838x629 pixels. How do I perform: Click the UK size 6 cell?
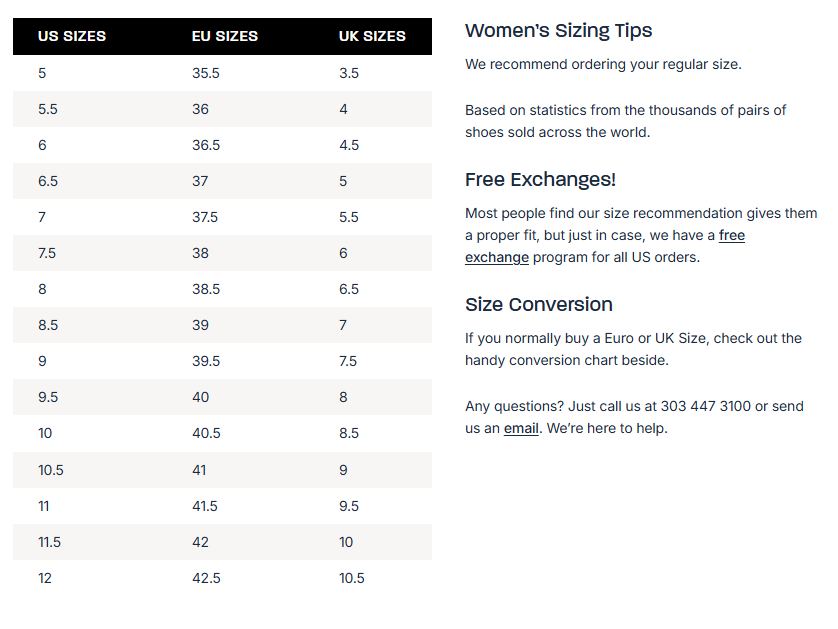coord(343,253)
